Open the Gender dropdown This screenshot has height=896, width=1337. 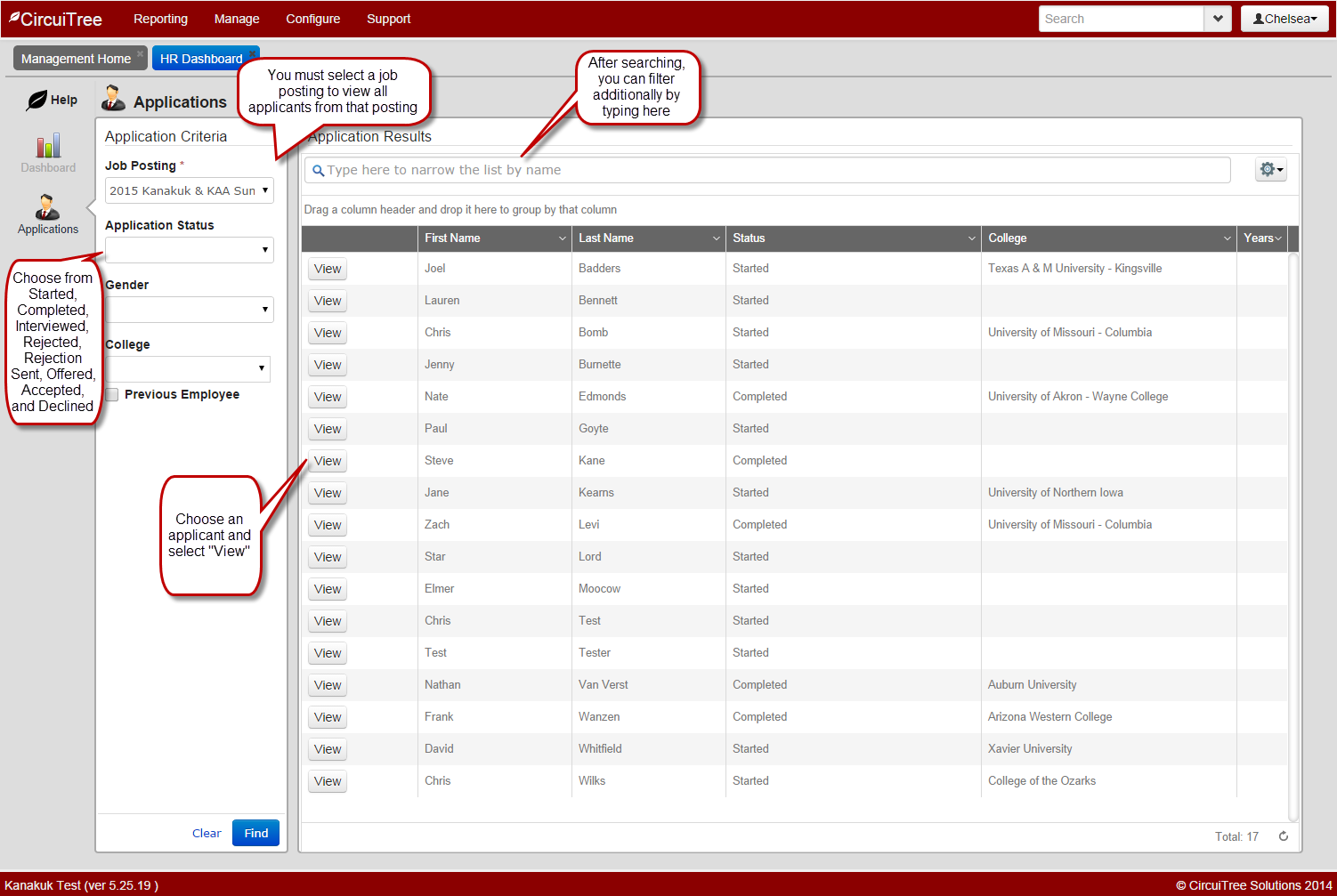pos(189,310)
